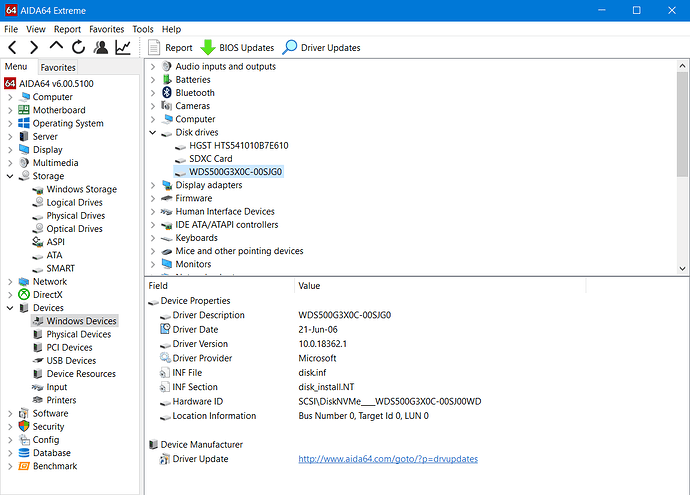The image size is (690, 495).
Task: Open the File menu
Action: coord(11,29)
